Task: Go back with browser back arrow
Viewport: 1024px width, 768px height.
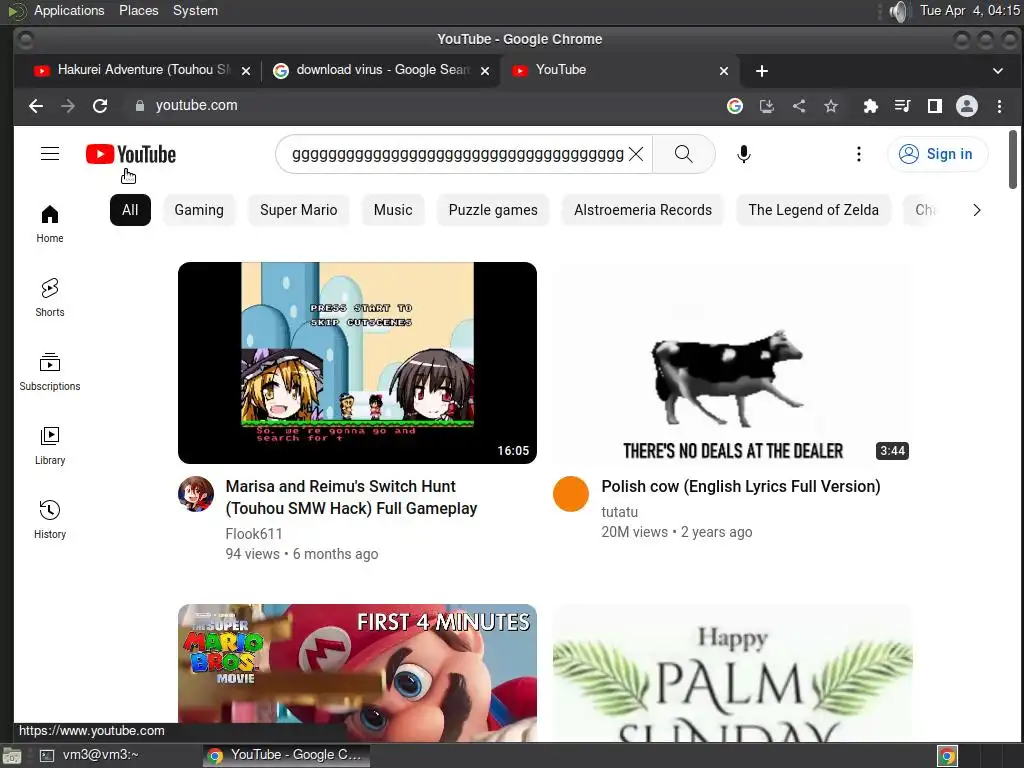Action: (x=36, y=106)
